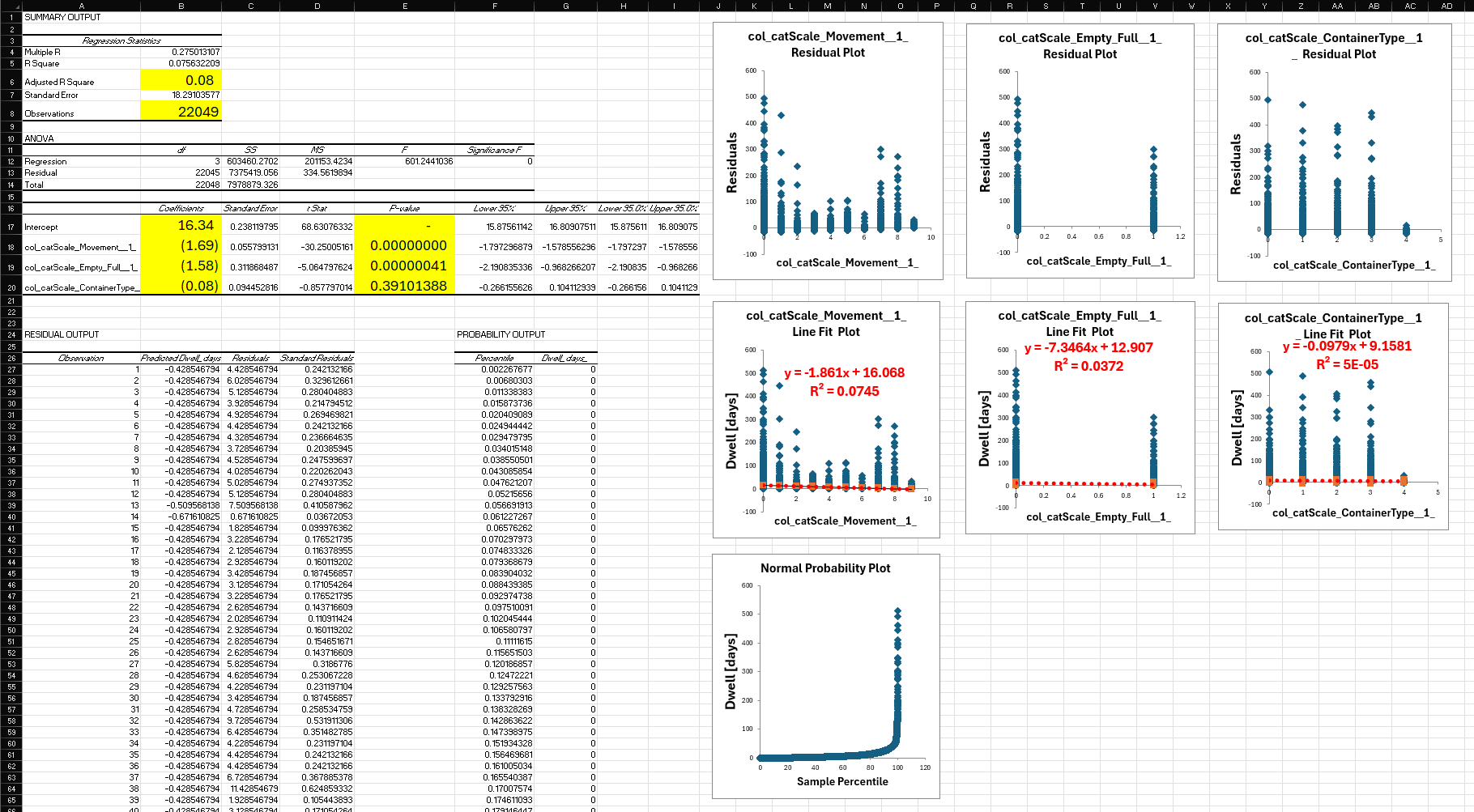Image resolution: width=1474 pixels, height=812 pixels.
Task: Click the Coefficients header cell
Action: click(181, 208)
